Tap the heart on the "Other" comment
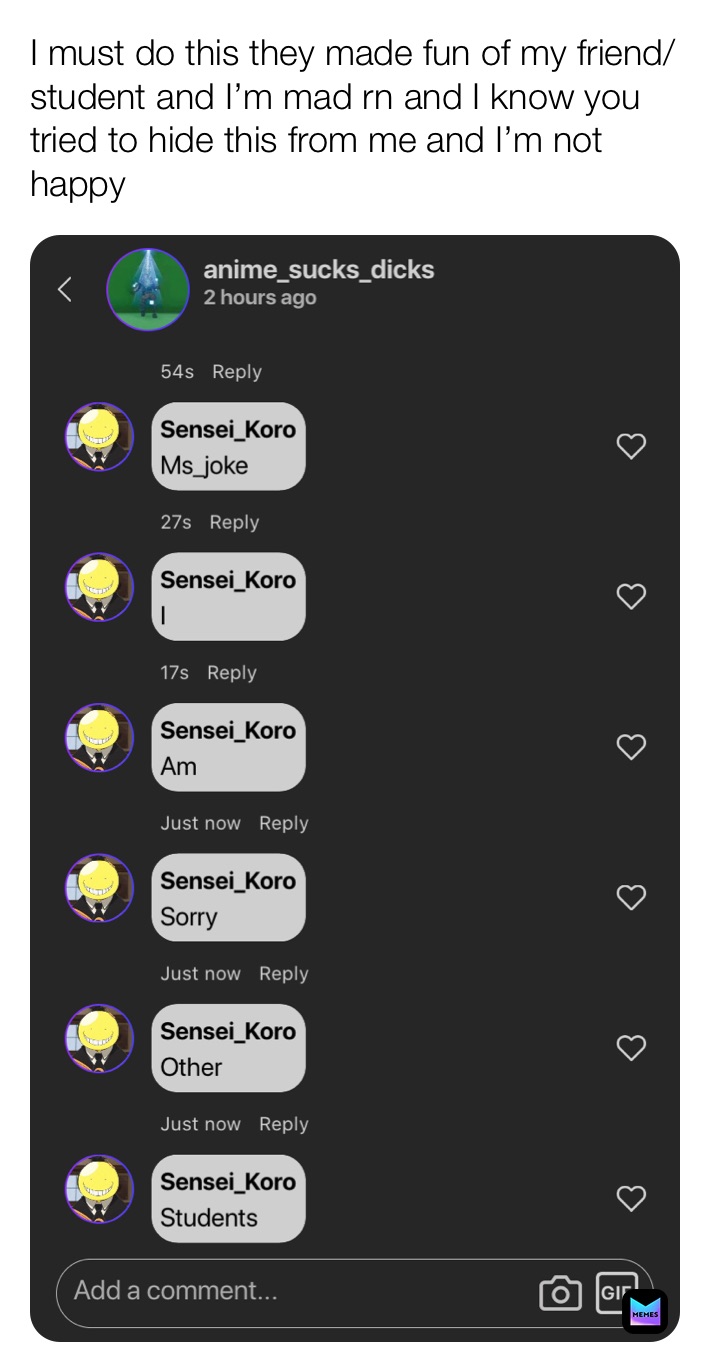The image size is (710, 1372). tap(631, 1048)
